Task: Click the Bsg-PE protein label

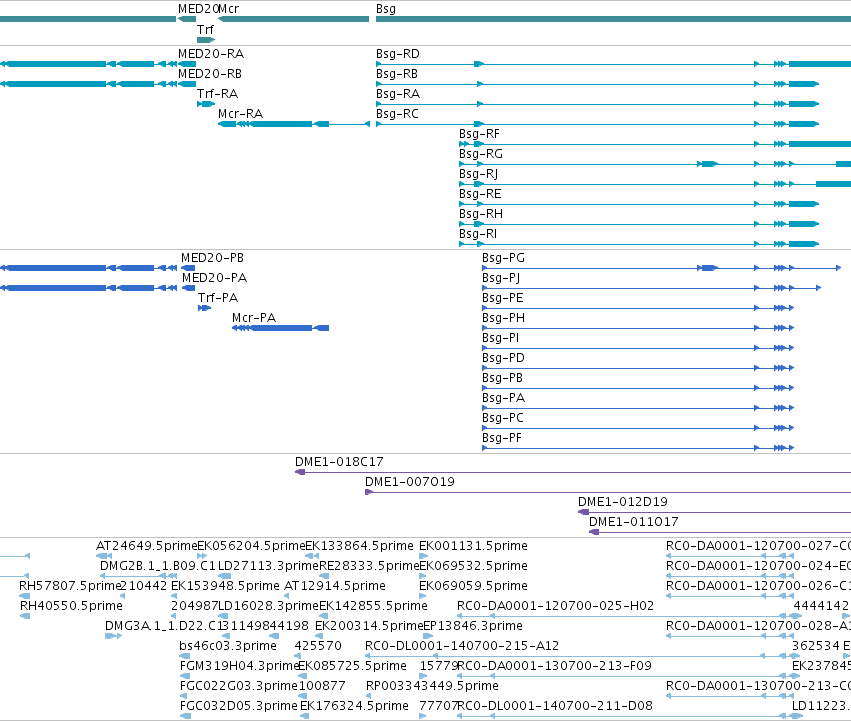Action: (503, 298)
